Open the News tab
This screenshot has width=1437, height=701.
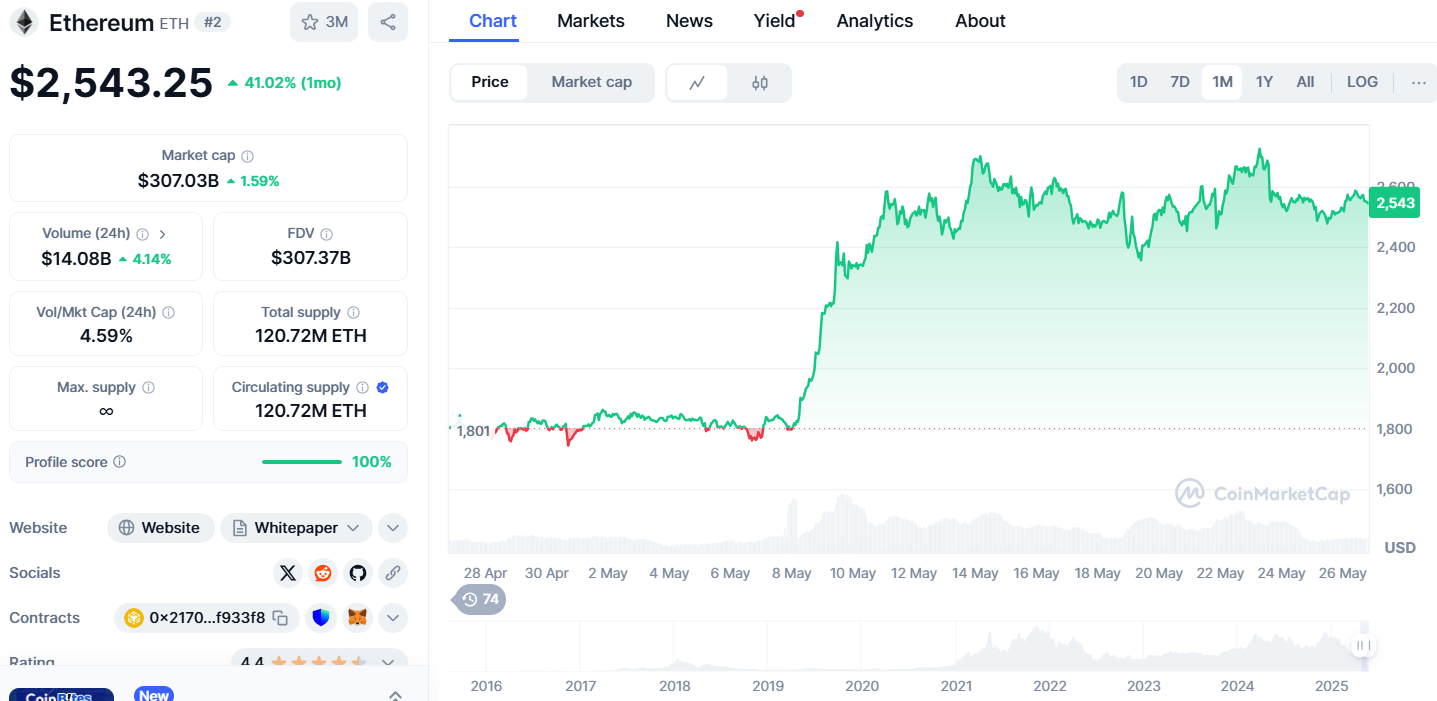point(690,21)
